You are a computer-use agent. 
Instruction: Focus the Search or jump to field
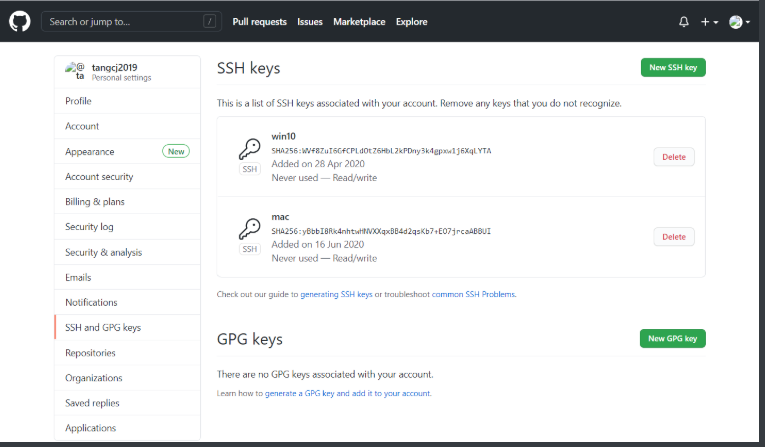point(131,21)
